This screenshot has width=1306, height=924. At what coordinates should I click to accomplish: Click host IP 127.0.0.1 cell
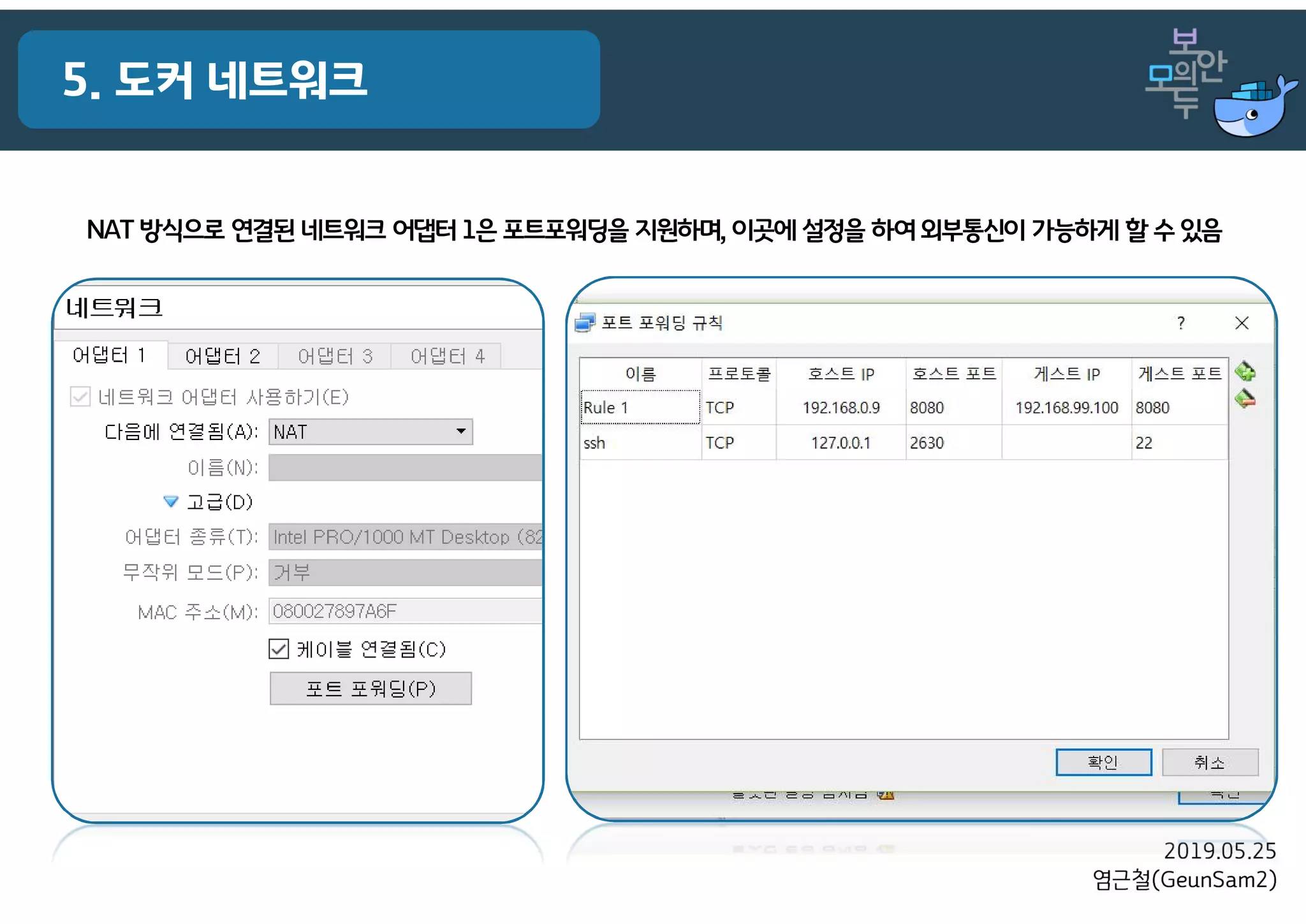point(841,443)
